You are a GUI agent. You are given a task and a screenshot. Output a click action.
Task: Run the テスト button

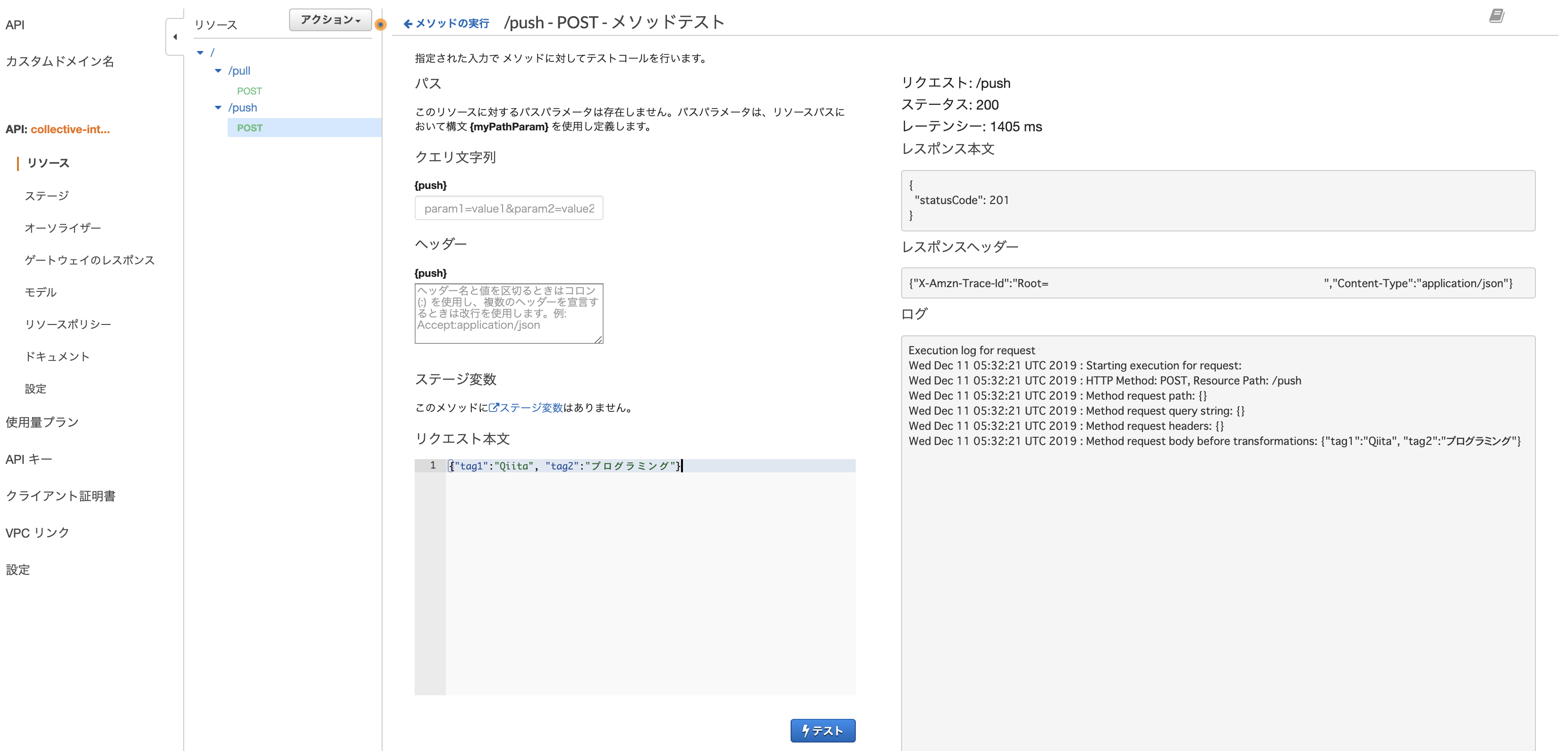click(822, 731)
